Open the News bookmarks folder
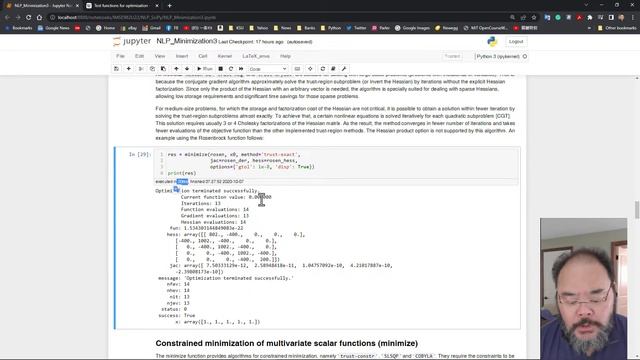The width and height of the screenshot is (640, 360). coord(282,28)
